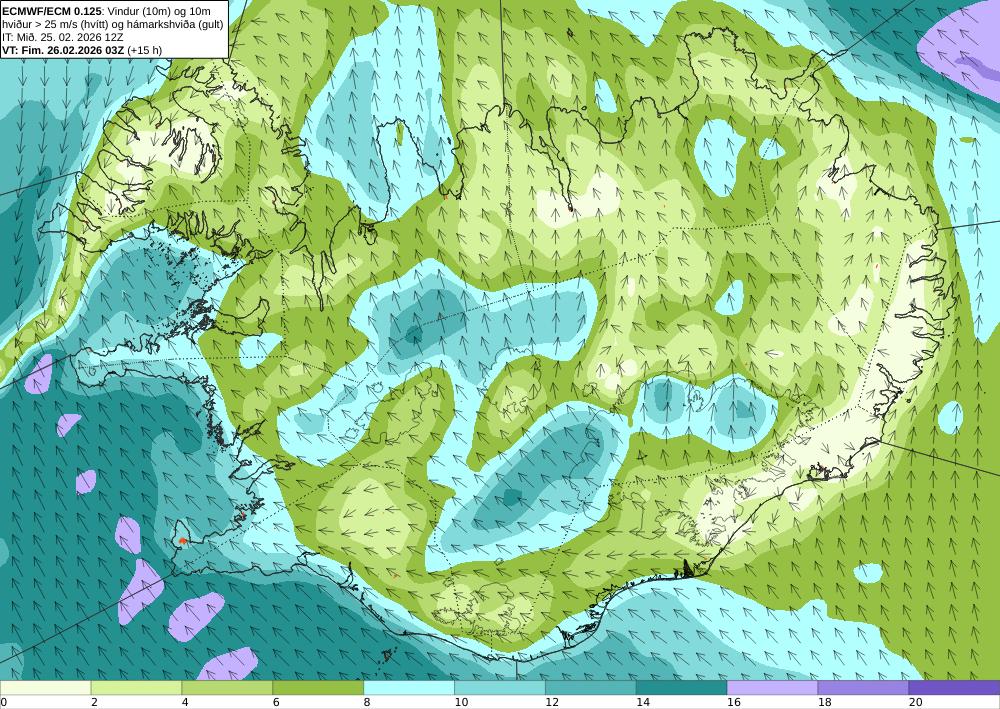Click legend scale label '8'
The image size is (1000, 709).
coord(367,703)
